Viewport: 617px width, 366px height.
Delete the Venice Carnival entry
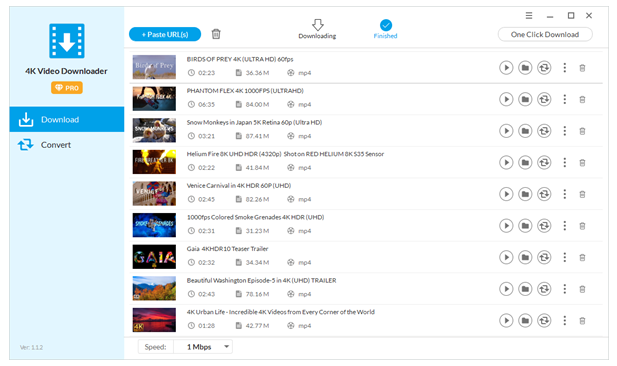point(582,194)
